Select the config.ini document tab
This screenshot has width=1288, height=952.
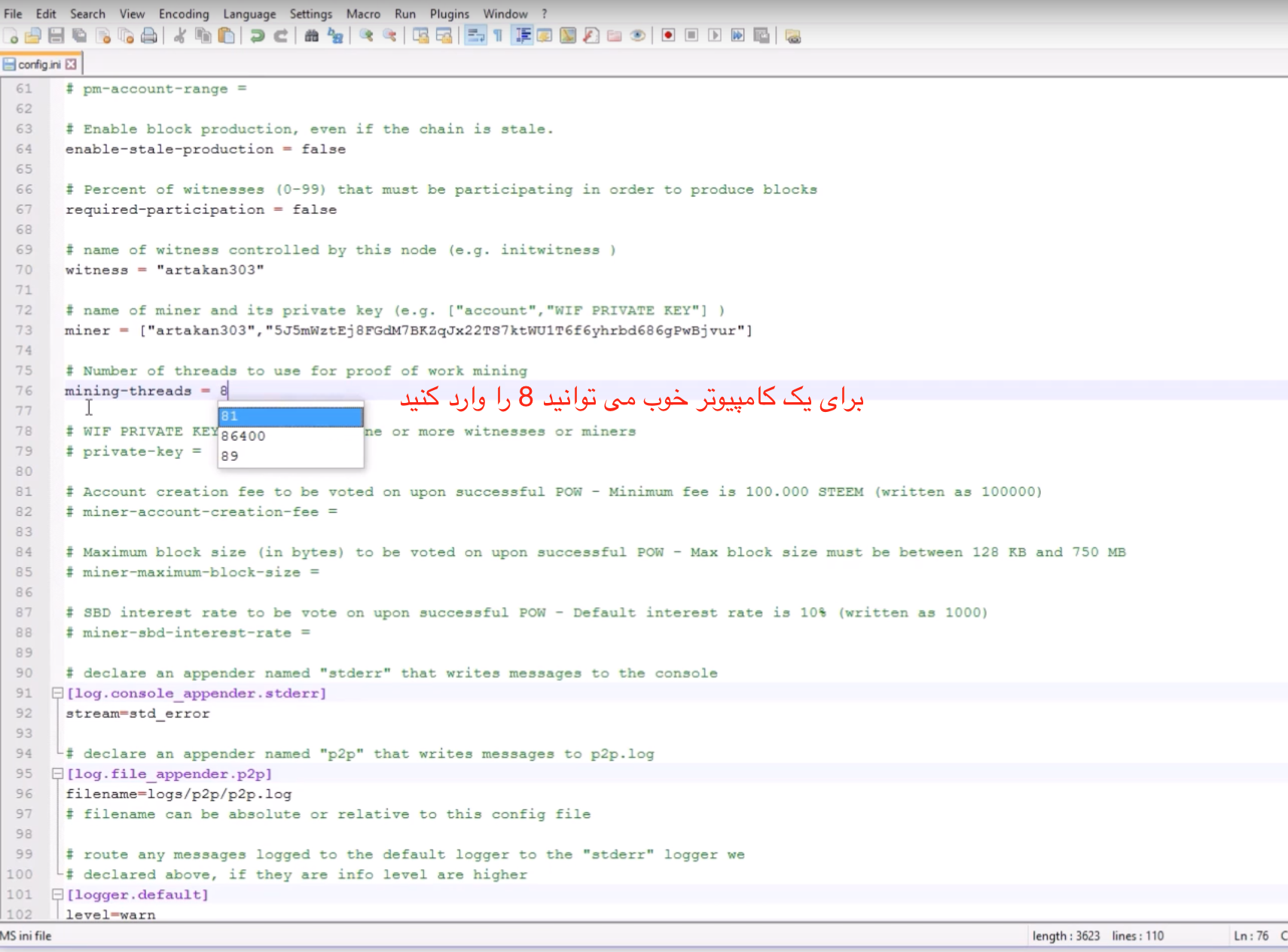[39, 65]
